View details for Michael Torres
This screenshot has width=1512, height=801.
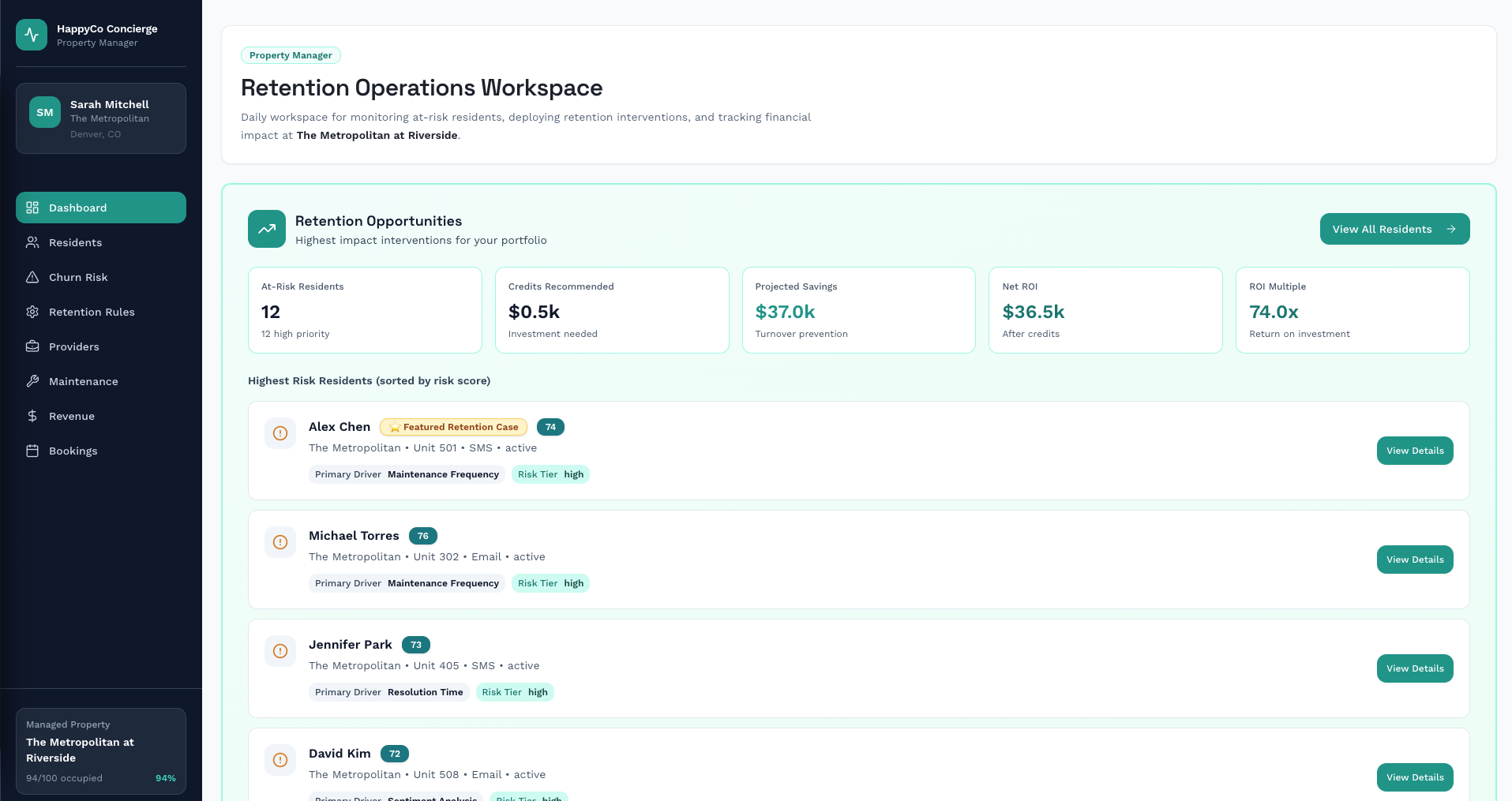tap(1415, 560)
